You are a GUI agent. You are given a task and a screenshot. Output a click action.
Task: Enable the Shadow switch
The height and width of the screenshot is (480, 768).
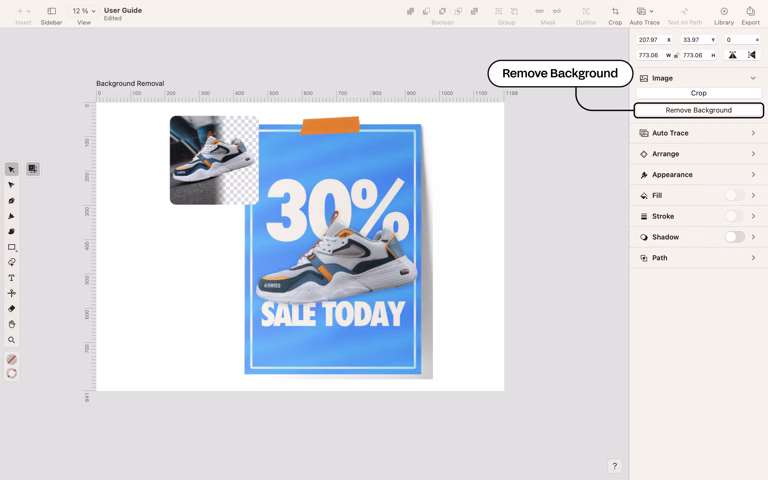click(734, 237)
